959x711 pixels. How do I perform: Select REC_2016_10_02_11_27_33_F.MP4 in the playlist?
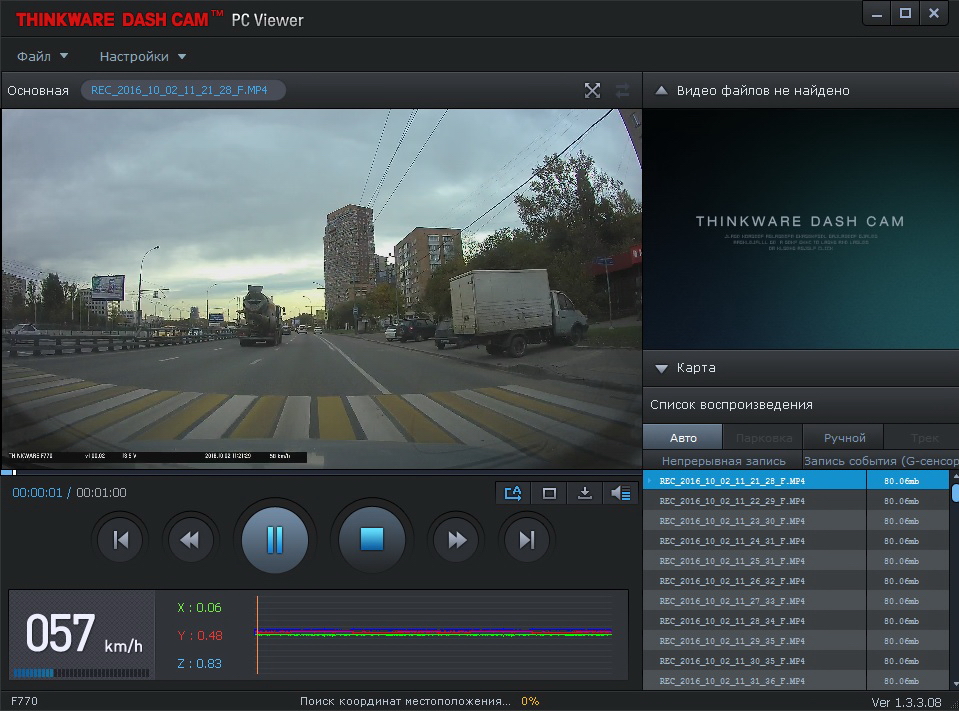[796, 601]
